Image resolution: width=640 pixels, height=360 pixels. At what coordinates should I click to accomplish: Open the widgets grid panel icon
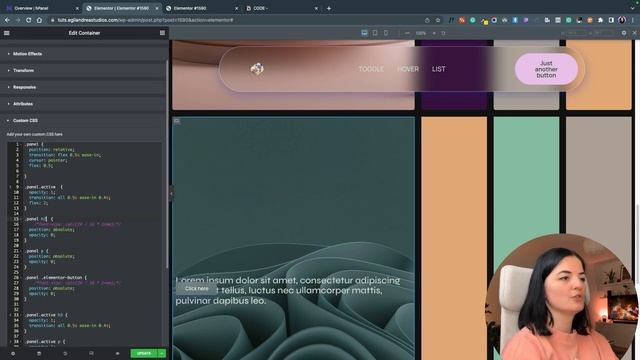click(x=162, y=33)
